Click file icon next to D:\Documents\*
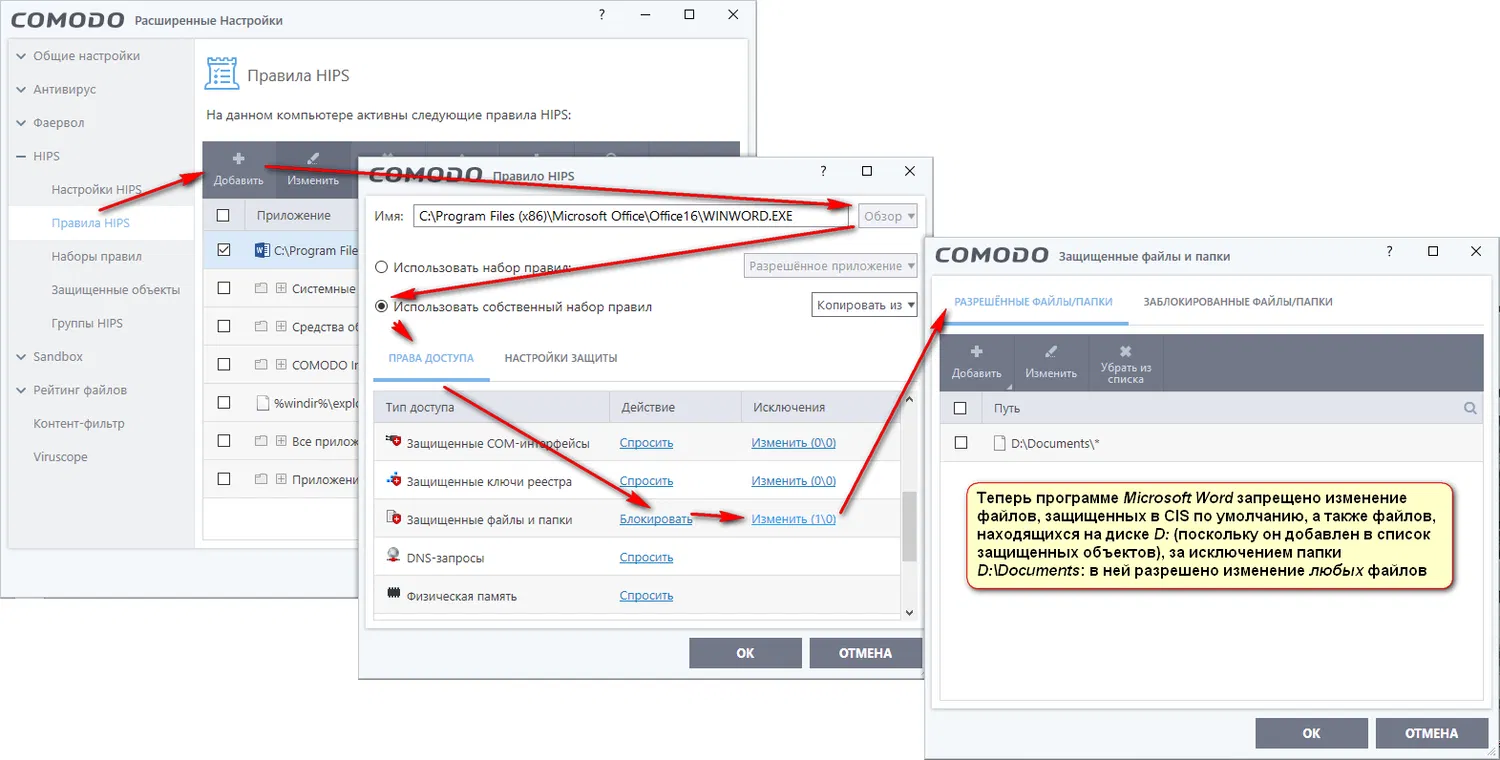Screen dimensions: 1500x760 click(x=998, y=443)
